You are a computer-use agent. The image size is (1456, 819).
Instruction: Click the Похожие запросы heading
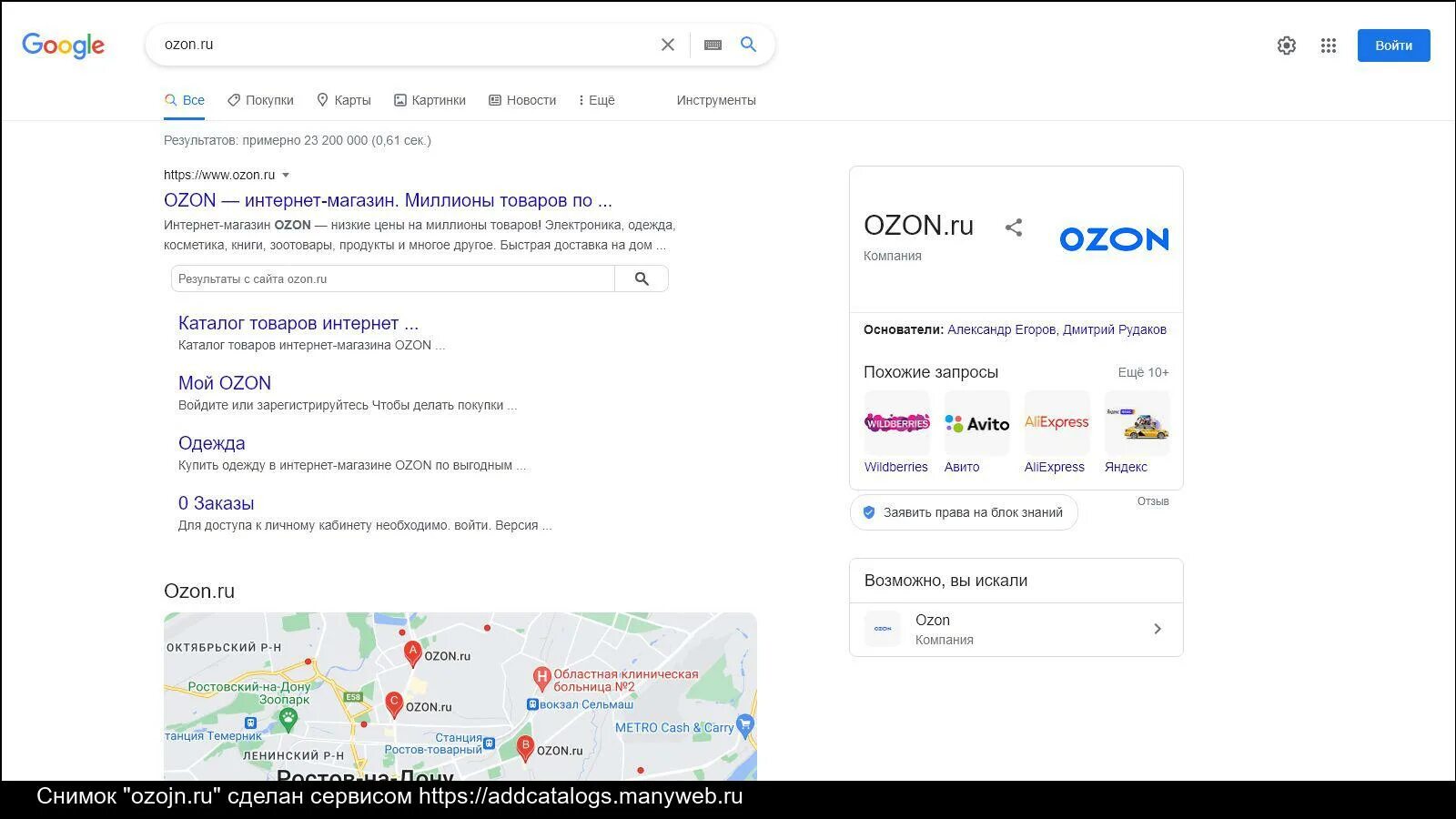931,372
